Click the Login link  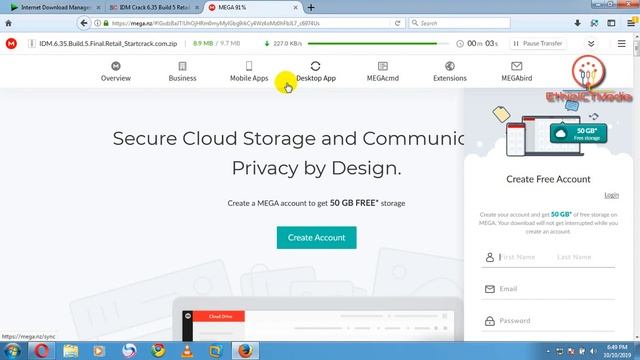pyautogui.click(x=611, y=195)
